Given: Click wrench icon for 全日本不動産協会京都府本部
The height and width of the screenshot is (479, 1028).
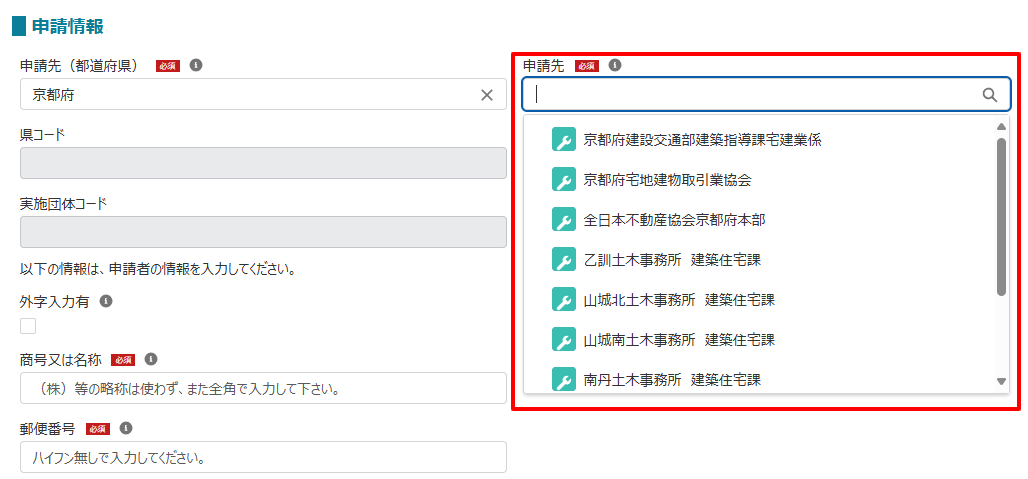Looking at the screenshot, I should [x=564, y=220].
